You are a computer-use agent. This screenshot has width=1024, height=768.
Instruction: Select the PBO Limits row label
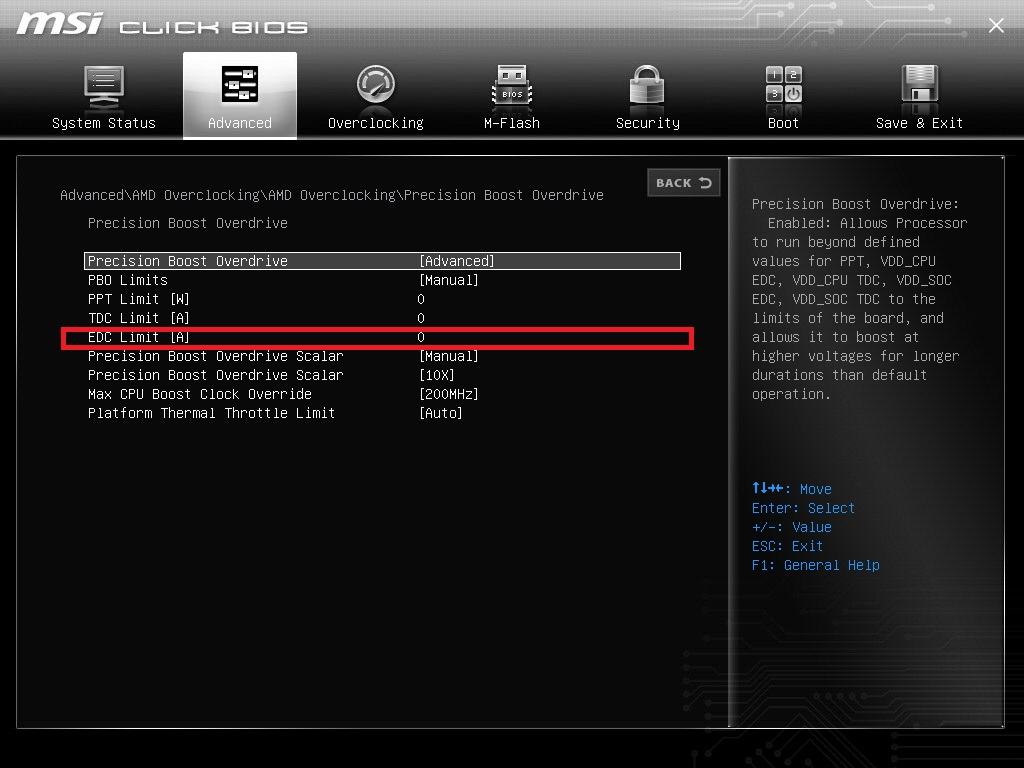[127, 280]
